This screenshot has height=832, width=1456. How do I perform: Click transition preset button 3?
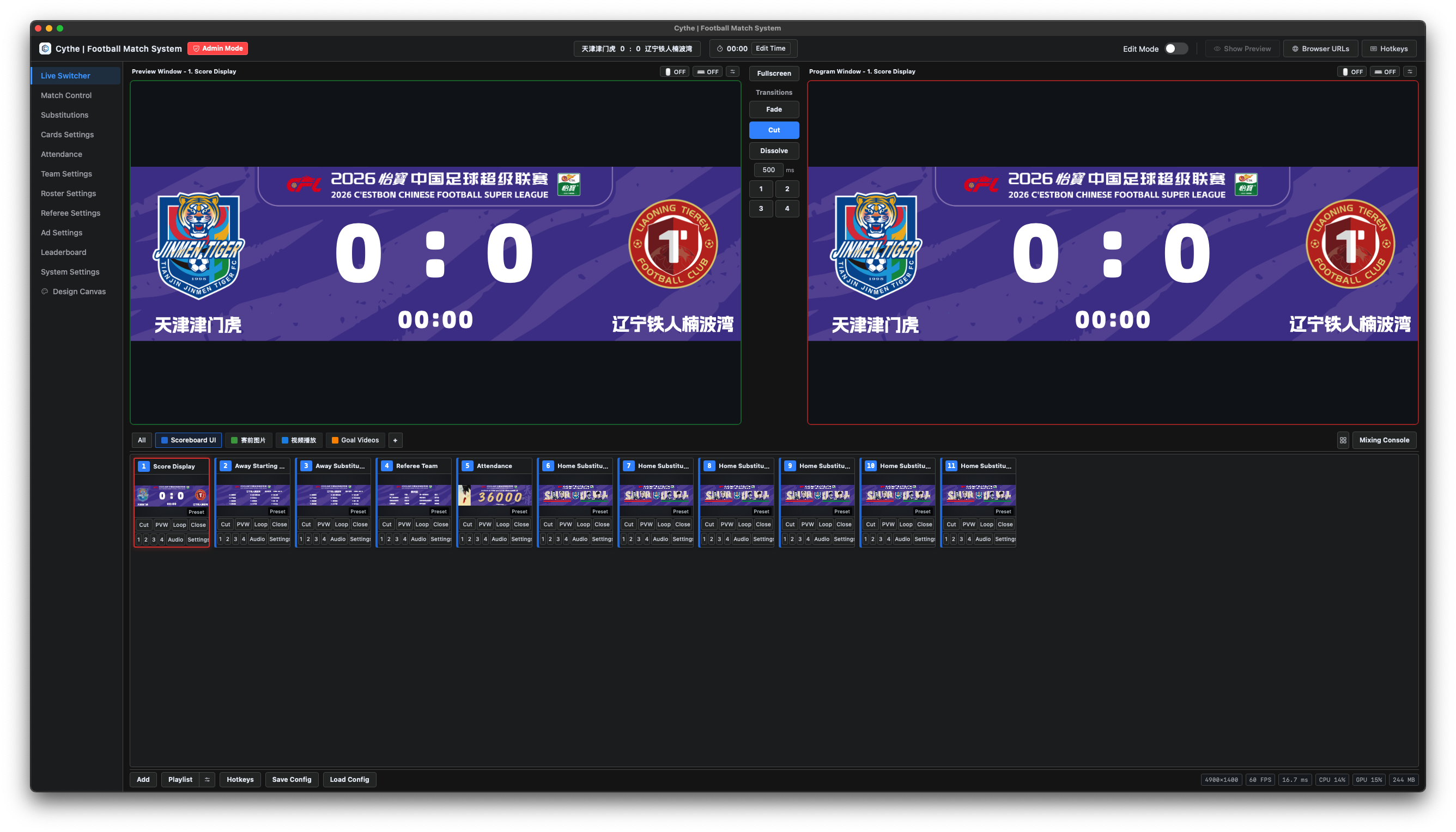point(761,209)
